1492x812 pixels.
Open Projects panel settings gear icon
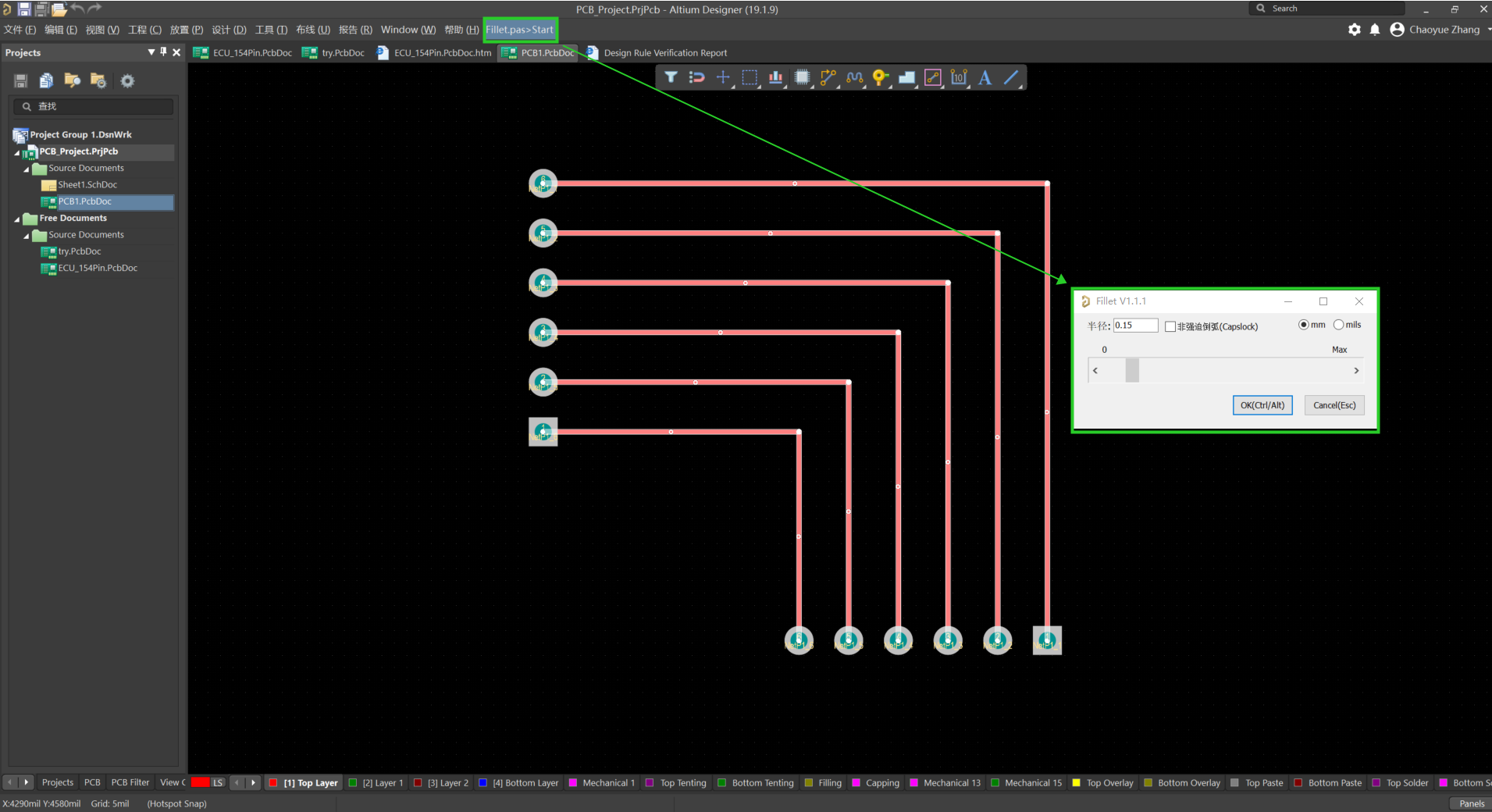pos(127,81)
